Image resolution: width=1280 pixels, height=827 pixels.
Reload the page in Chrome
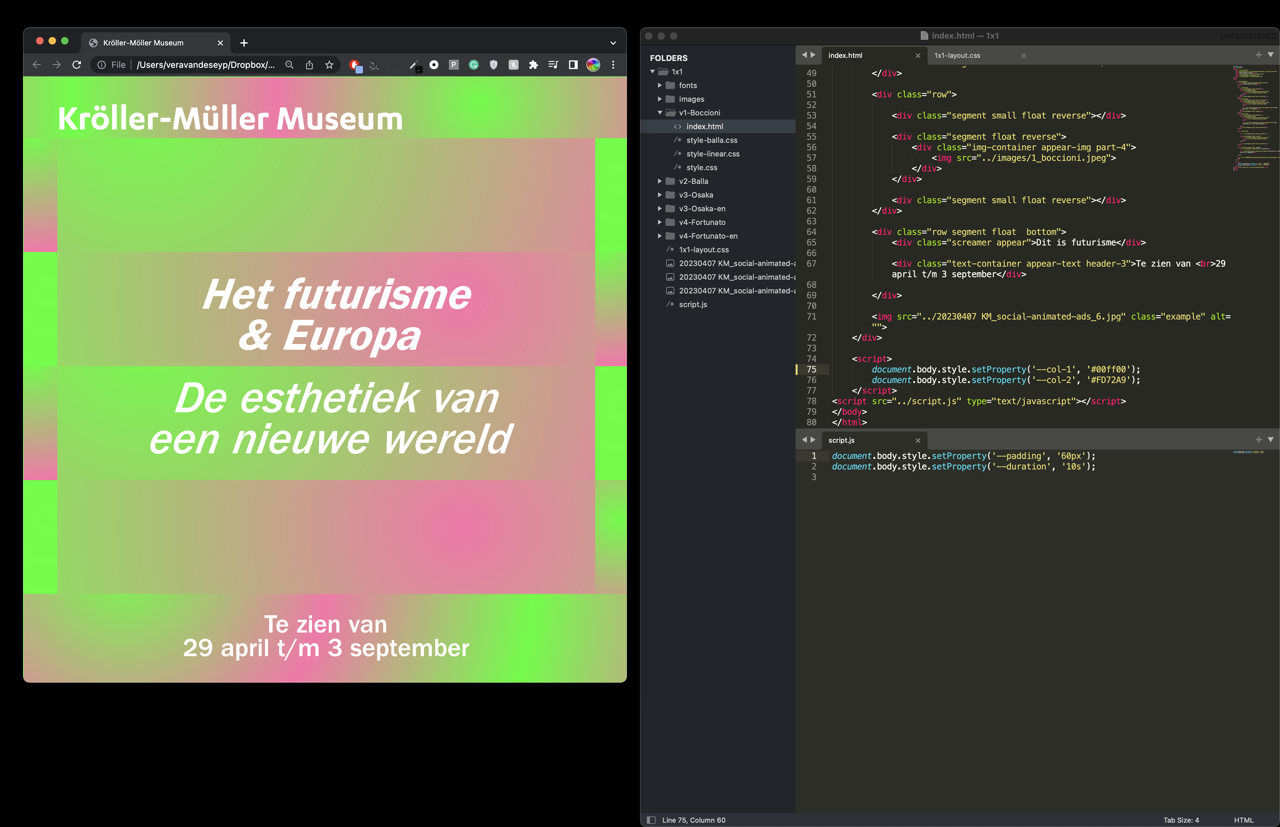[77, 65]
